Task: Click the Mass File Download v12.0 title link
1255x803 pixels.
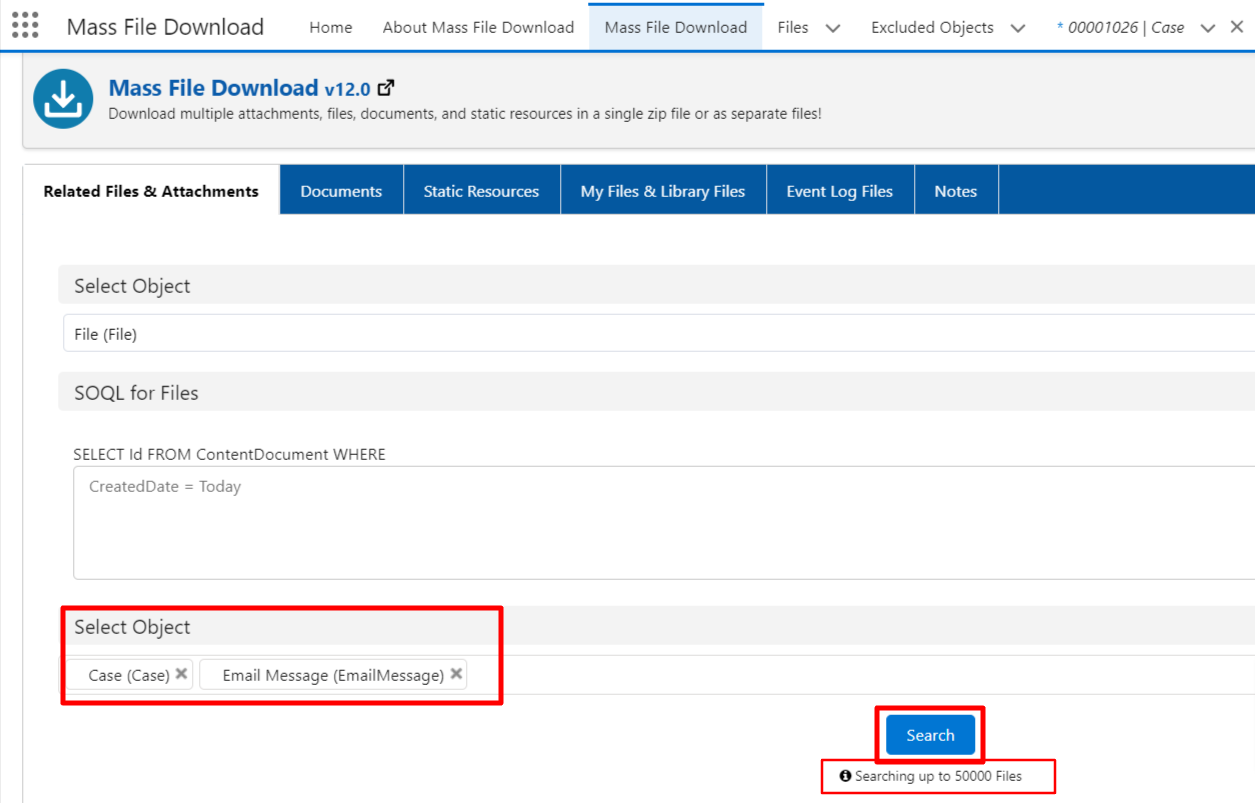Action: click(239, 88)
